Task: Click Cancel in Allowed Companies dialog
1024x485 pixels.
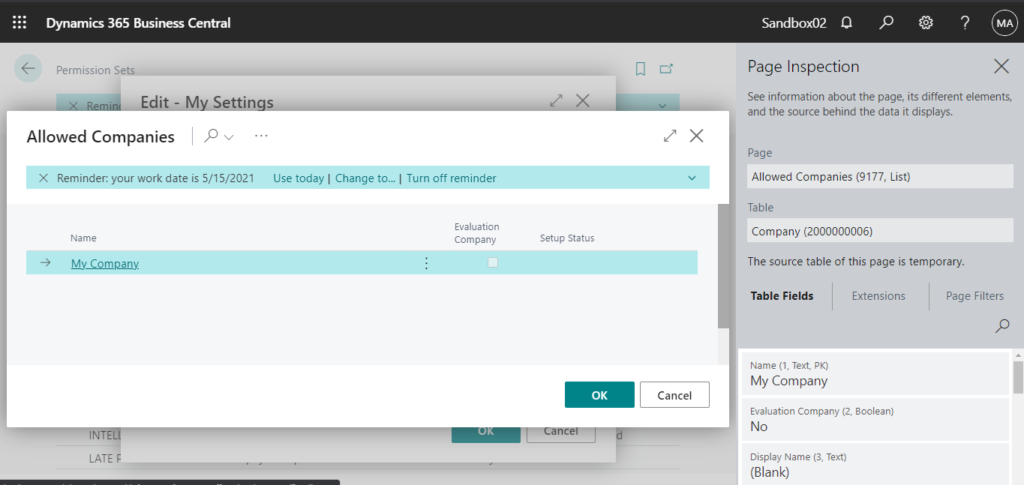Action: 675,395
